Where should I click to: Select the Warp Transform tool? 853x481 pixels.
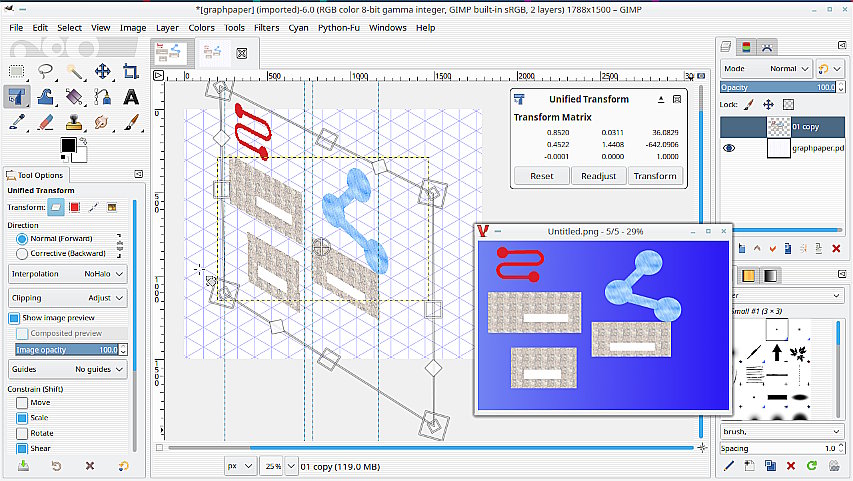click(x=45, y=97)
